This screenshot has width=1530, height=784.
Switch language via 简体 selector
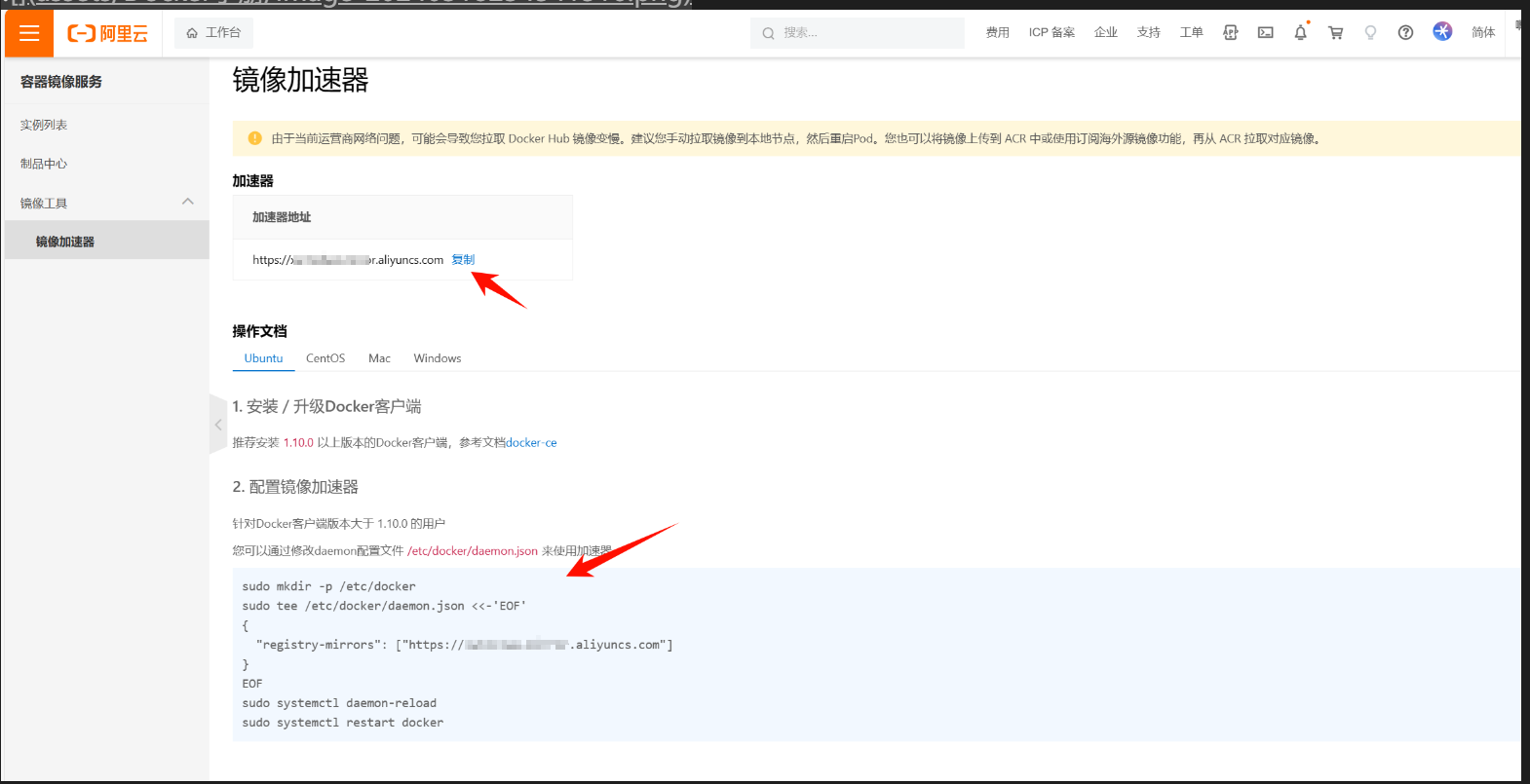click(x=1483, y=33)
